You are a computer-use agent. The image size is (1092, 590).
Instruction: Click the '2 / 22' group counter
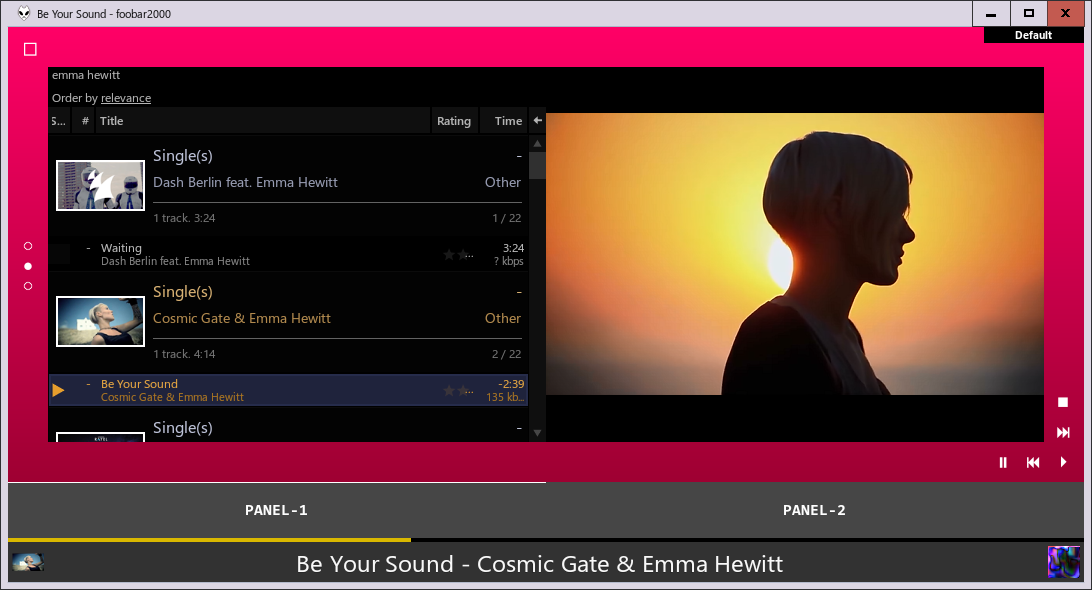[x=506, y=354]
